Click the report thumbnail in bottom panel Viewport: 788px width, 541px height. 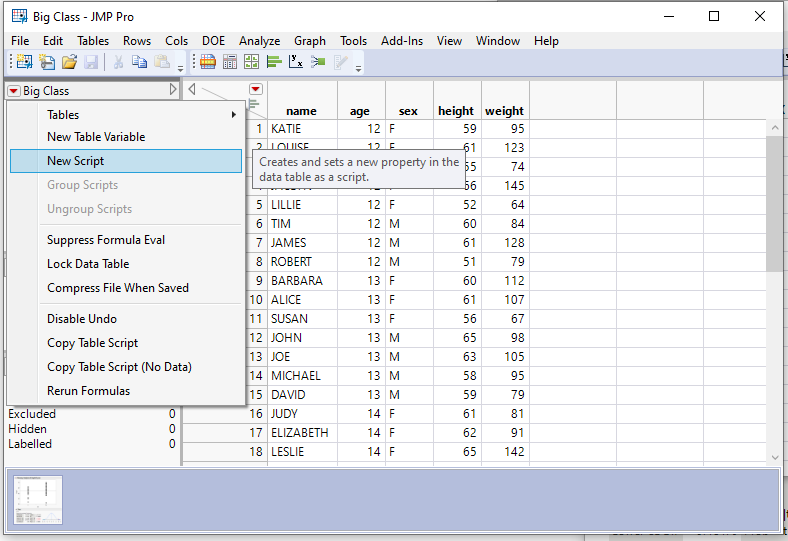coord(38,500)
